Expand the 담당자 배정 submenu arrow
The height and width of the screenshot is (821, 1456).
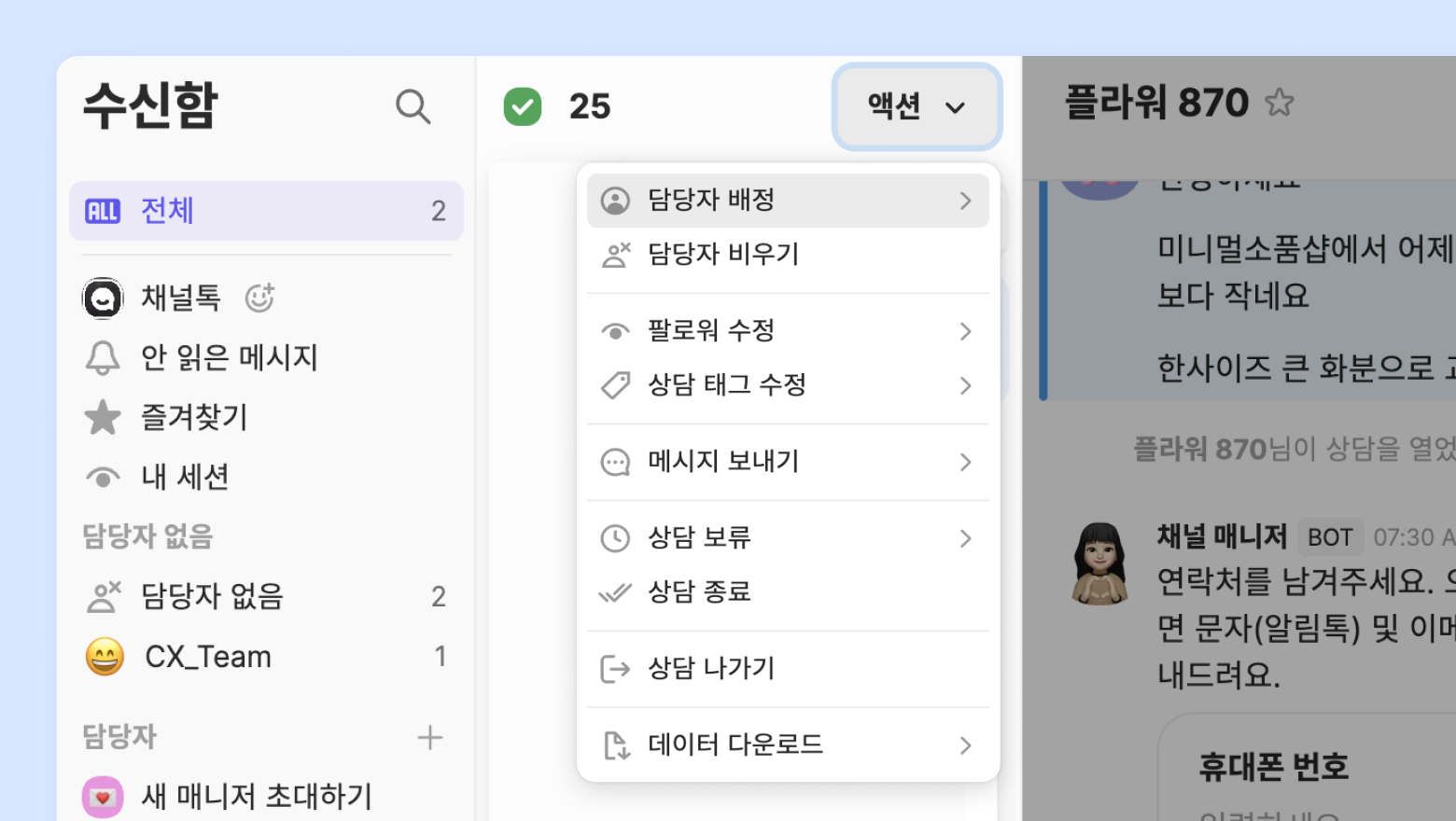pyautogui.click(x=965, y=201)
